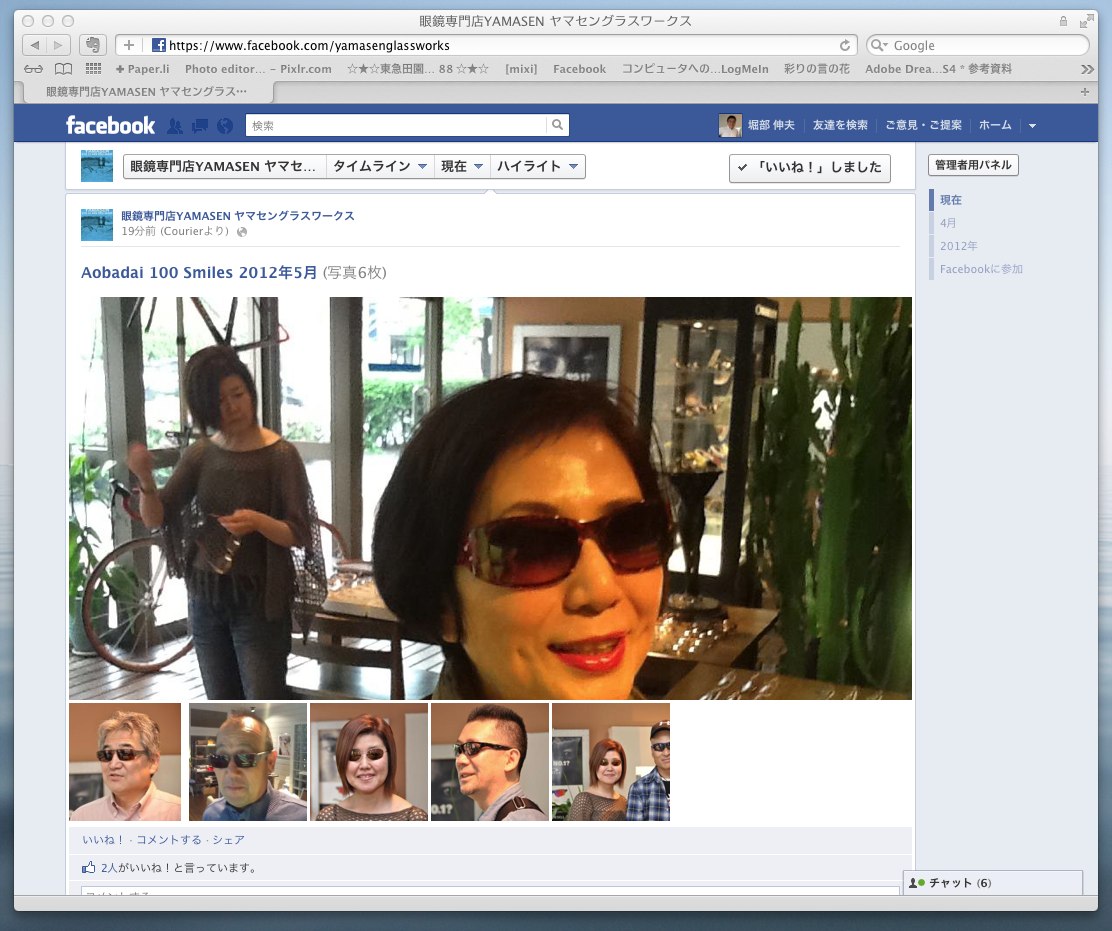Open thumbnail of woman with bob haircut
1112x931 pixels.
tap(369, 762)
